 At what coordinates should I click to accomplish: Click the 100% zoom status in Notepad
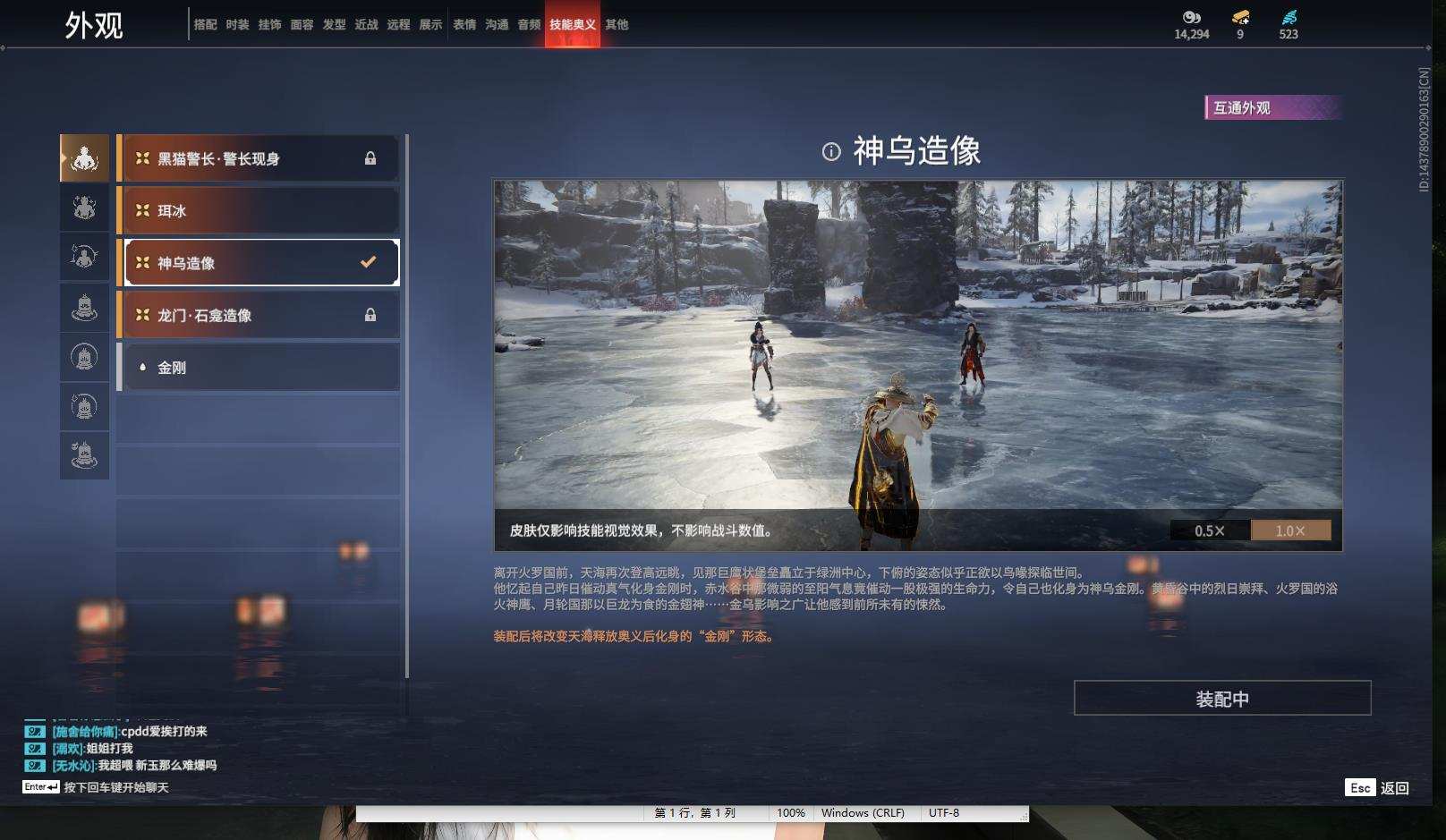(790, 813)
